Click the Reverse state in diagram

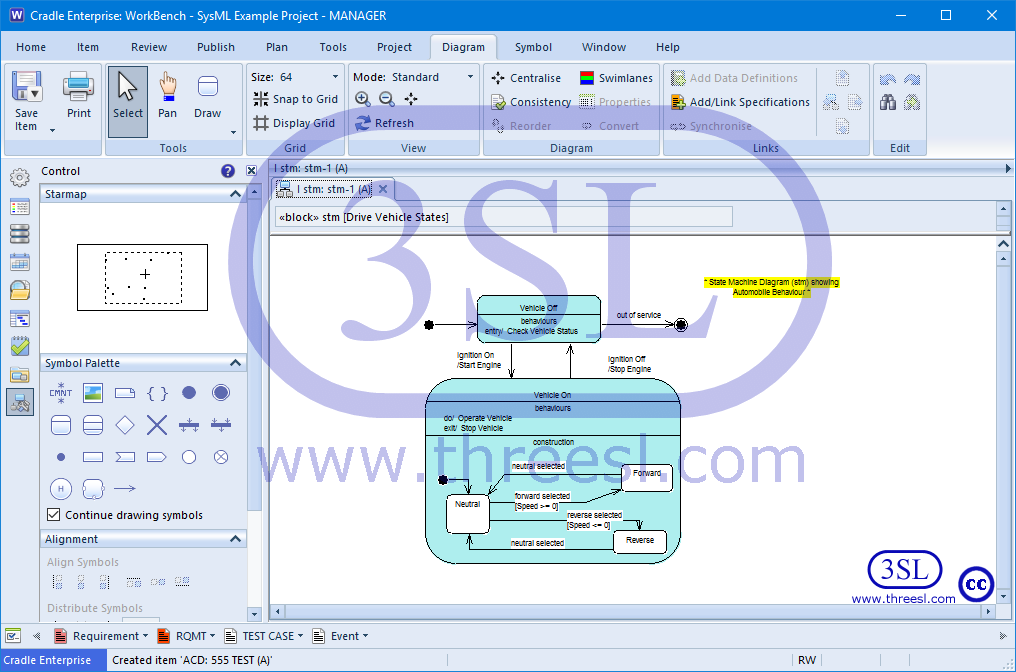[x=640, y=542]
